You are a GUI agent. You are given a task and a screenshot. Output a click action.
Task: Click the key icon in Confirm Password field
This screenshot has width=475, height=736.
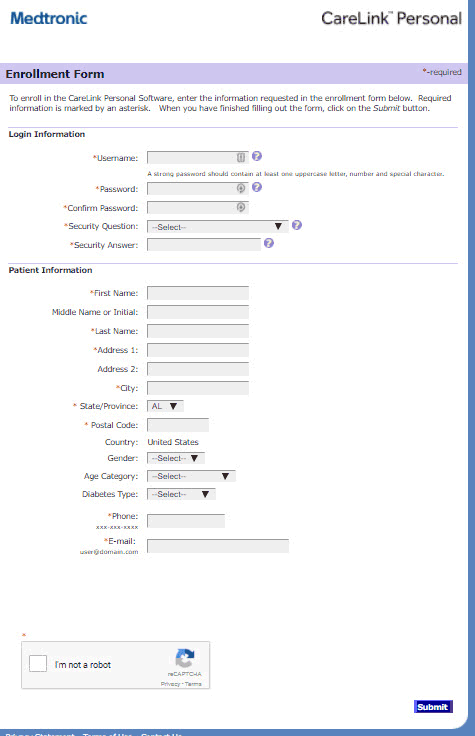[x=241, y=207]
